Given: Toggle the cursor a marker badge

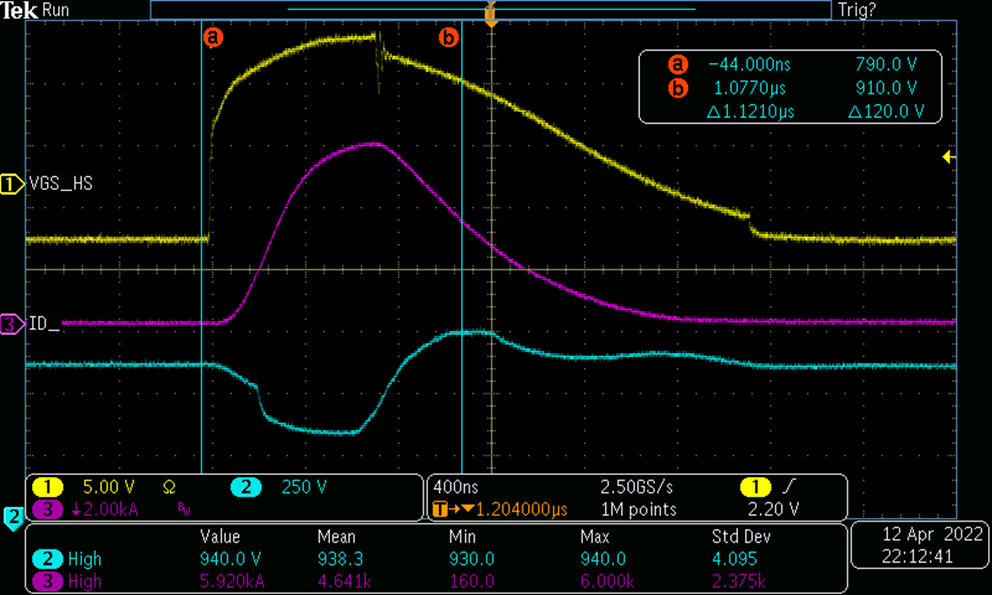Looking at the screenshot, I should click(x=214, y=38).
